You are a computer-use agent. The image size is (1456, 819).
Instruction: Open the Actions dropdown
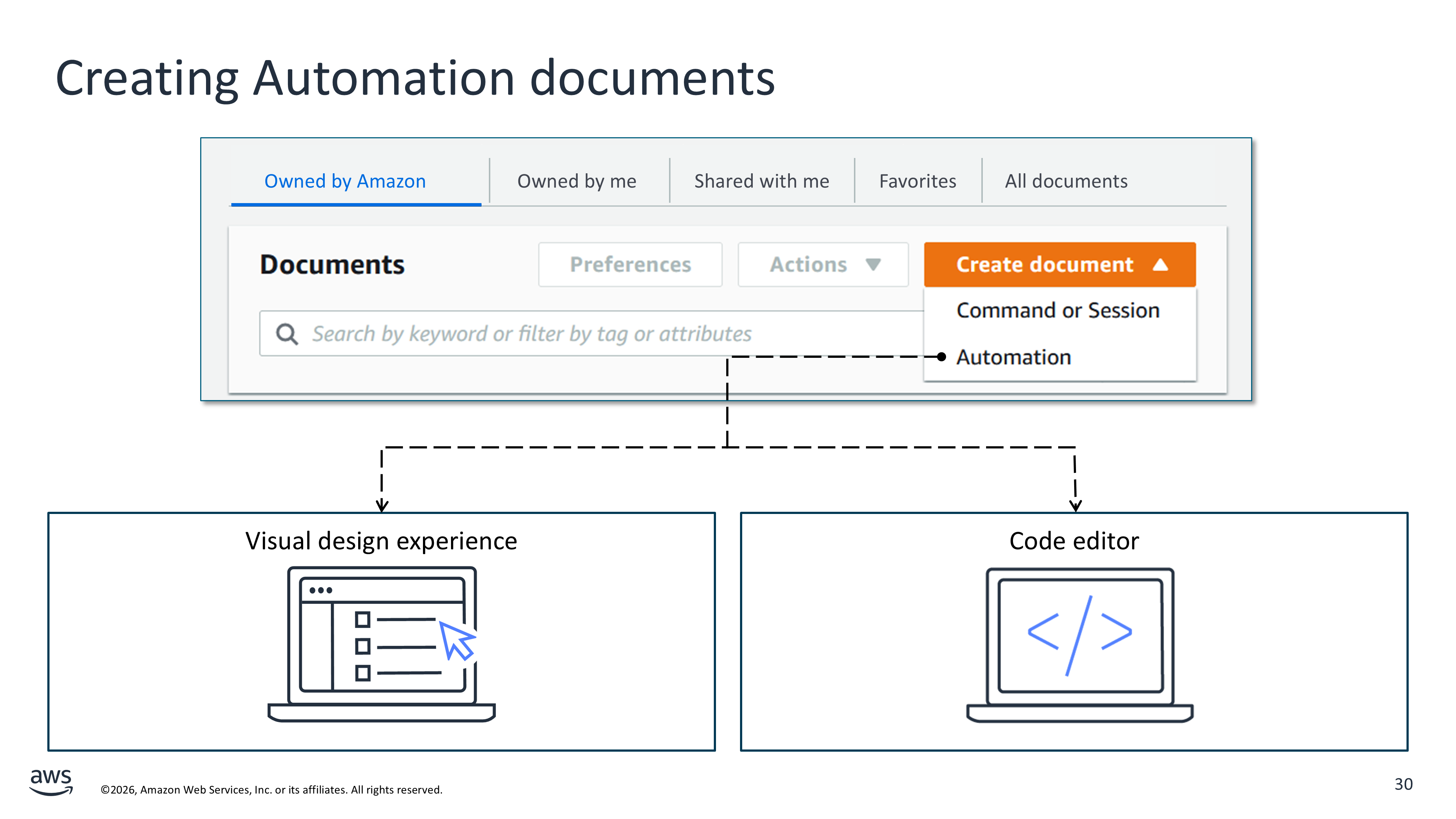pyautogui.click(x=822, y=265)
